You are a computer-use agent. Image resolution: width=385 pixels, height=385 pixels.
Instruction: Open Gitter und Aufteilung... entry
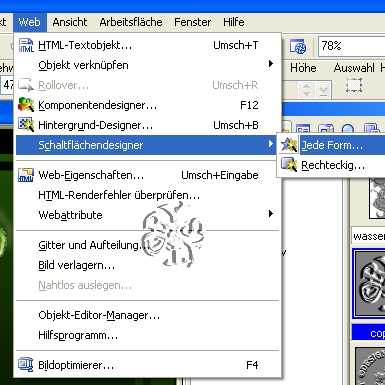(147, 245)
